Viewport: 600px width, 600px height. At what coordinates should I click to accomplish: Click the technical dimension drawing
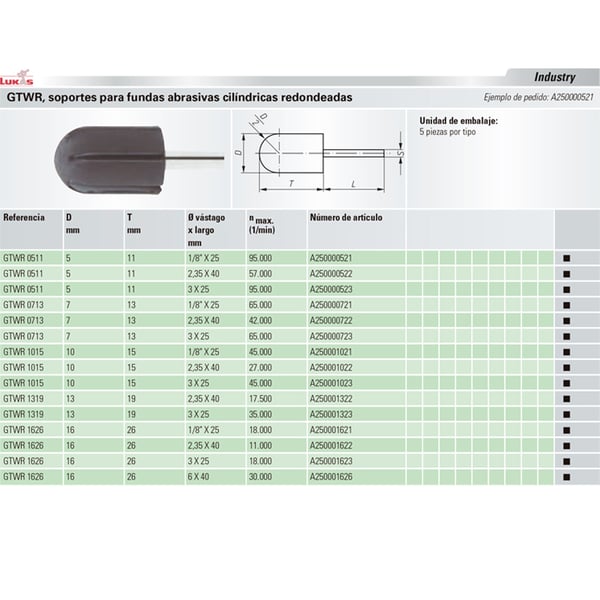pos(317,153)
